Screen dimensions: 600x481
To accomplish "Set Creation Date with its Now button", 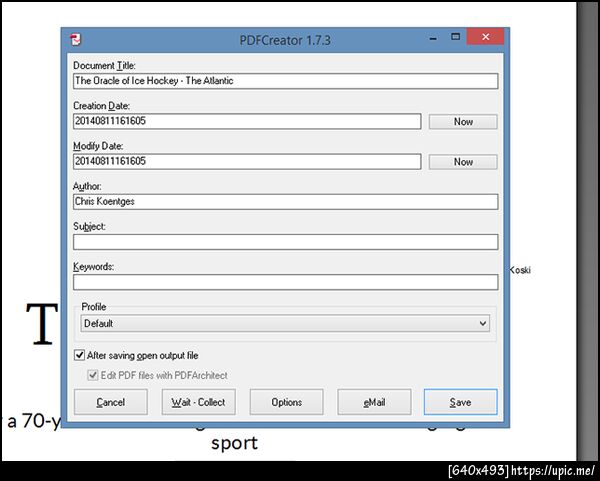I will (463, 122).
